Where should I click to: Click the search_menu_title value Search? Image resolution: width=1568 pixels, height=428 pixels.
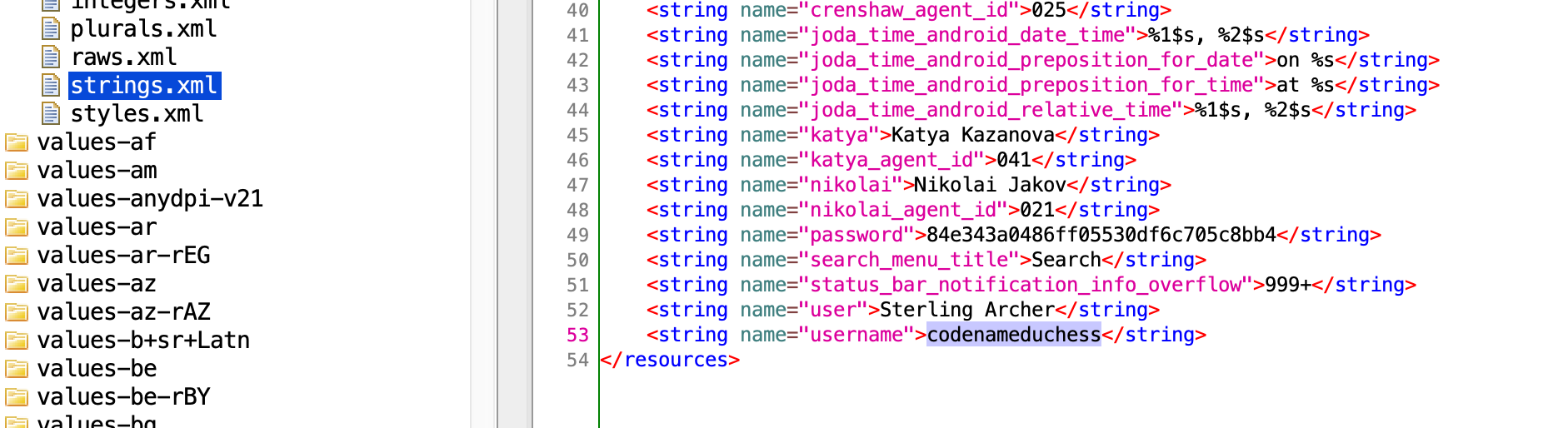pos(1066,261)
